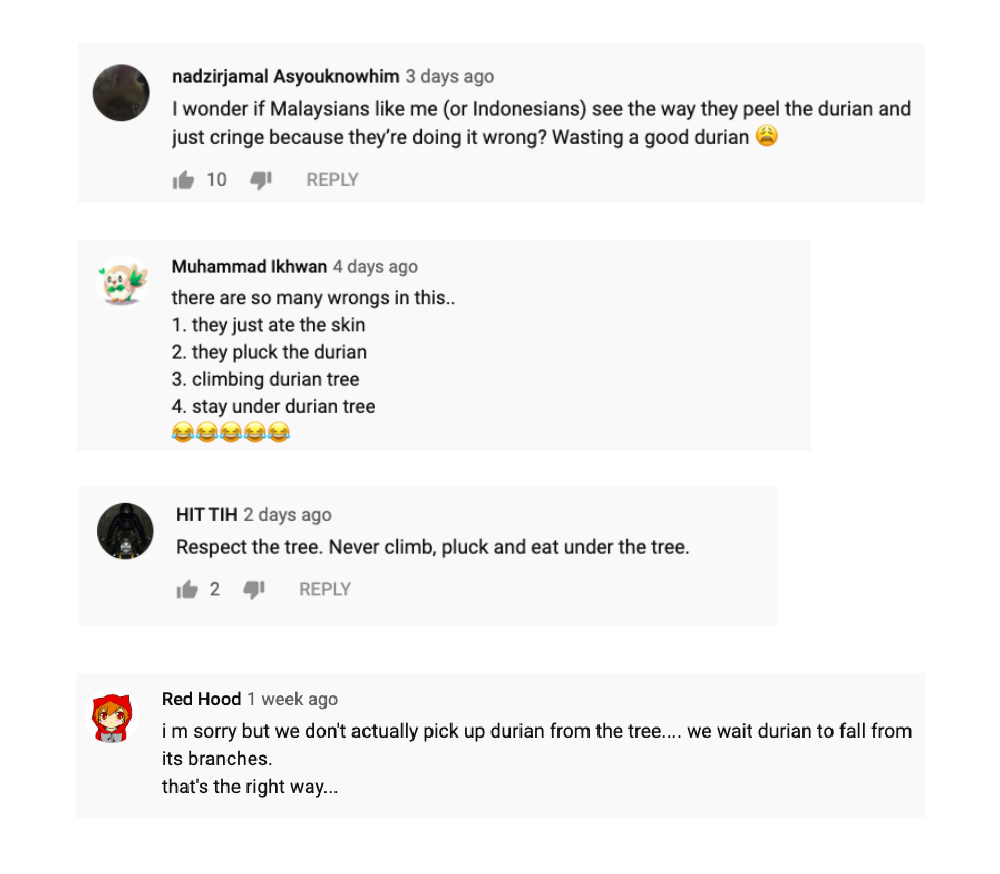Click the username Red Hood
Image resolution: width=1000 pixels, height=874 pixels.
pos(201,699)
